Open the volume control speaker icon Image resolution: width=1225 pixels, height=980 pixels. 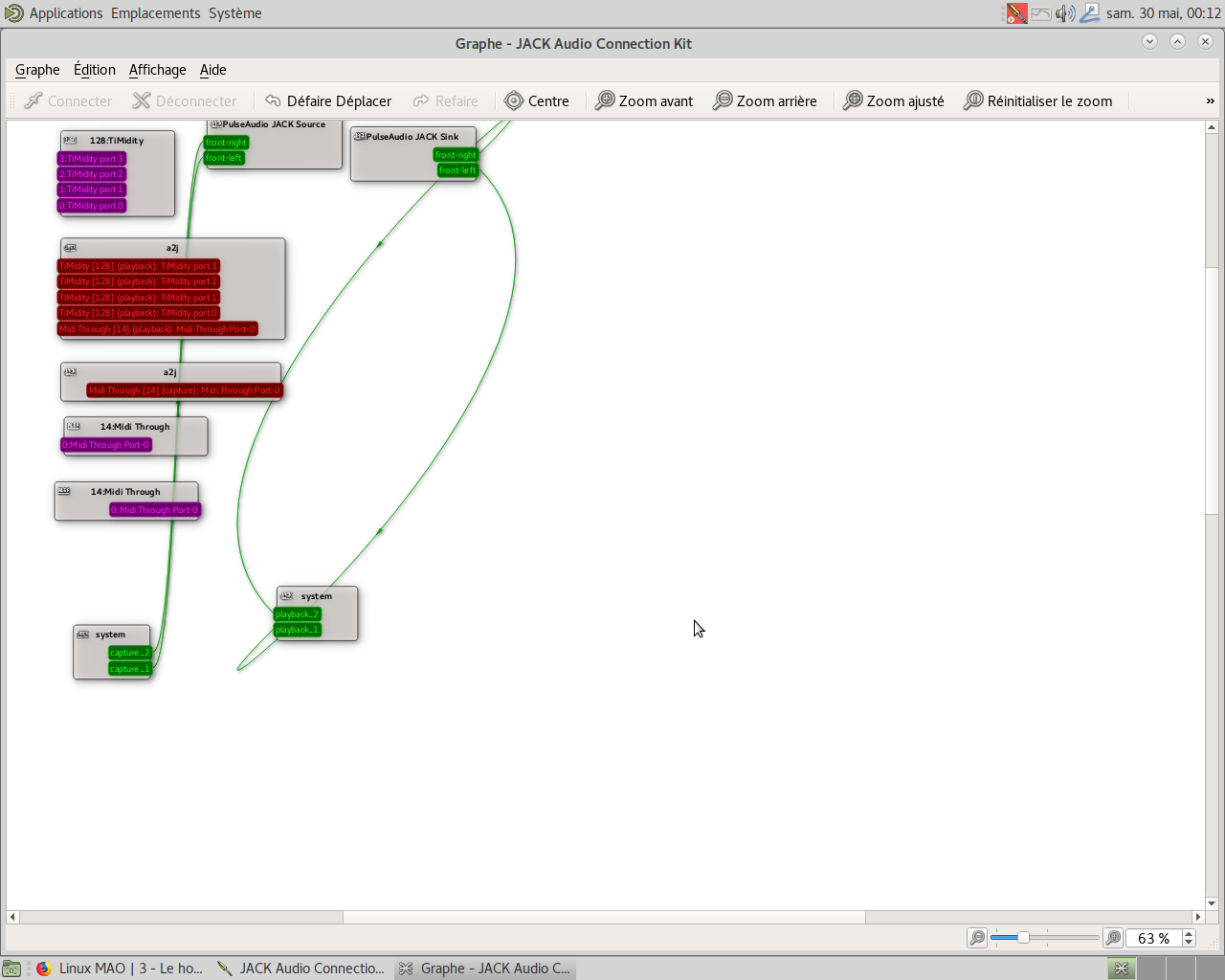pyautogui.click(x=1065, y=13)
